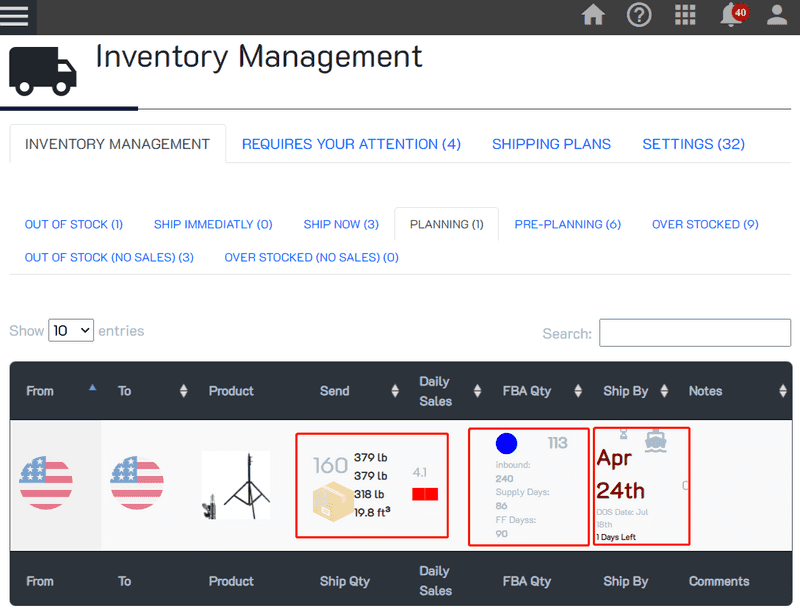Click the home icon in the top bar
800x614 pixels.
pos(593,15)
